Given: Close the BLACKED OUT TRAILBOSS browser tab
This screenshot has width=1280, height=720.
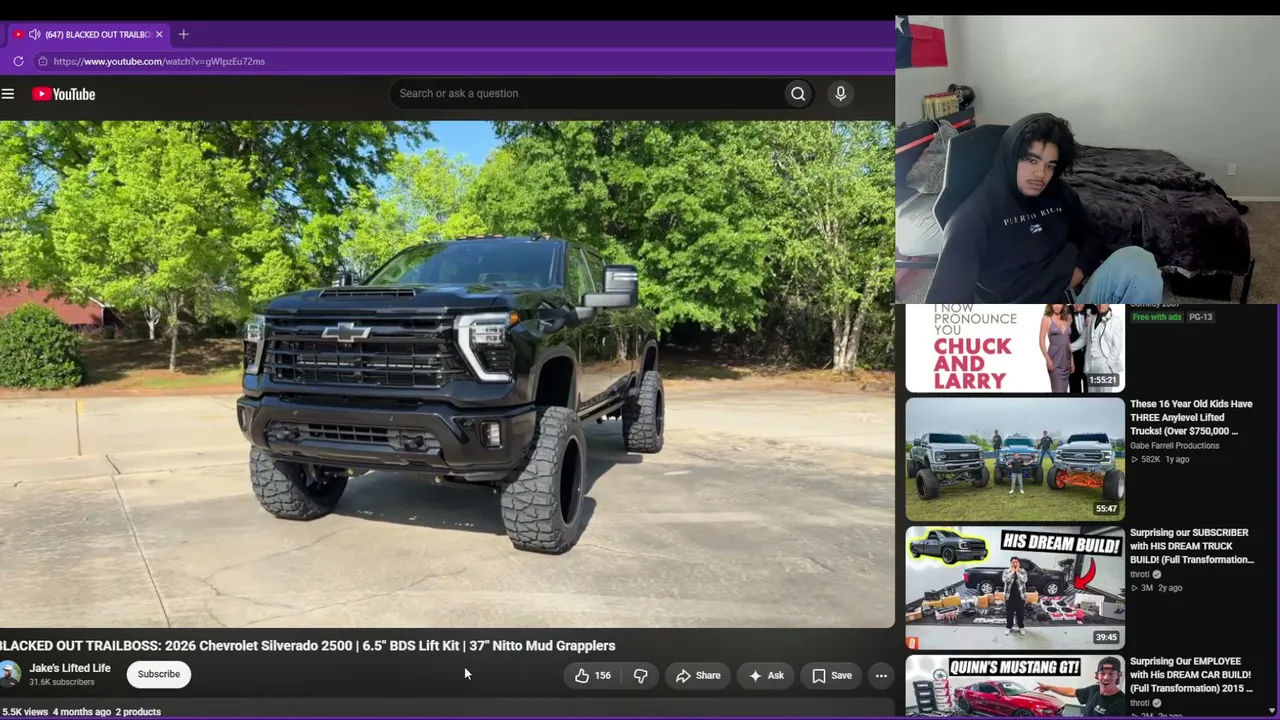Looking at the screenshot, I should click(159, 34).
